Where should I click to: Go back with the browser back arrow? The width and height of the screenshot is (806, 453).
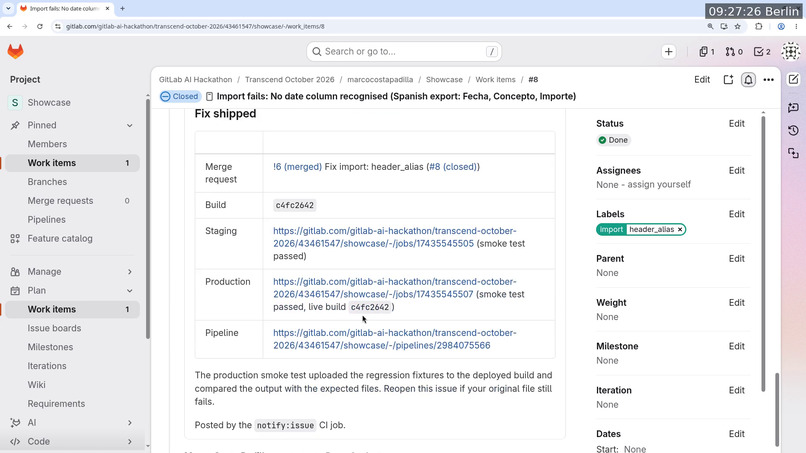click(10, 26)
